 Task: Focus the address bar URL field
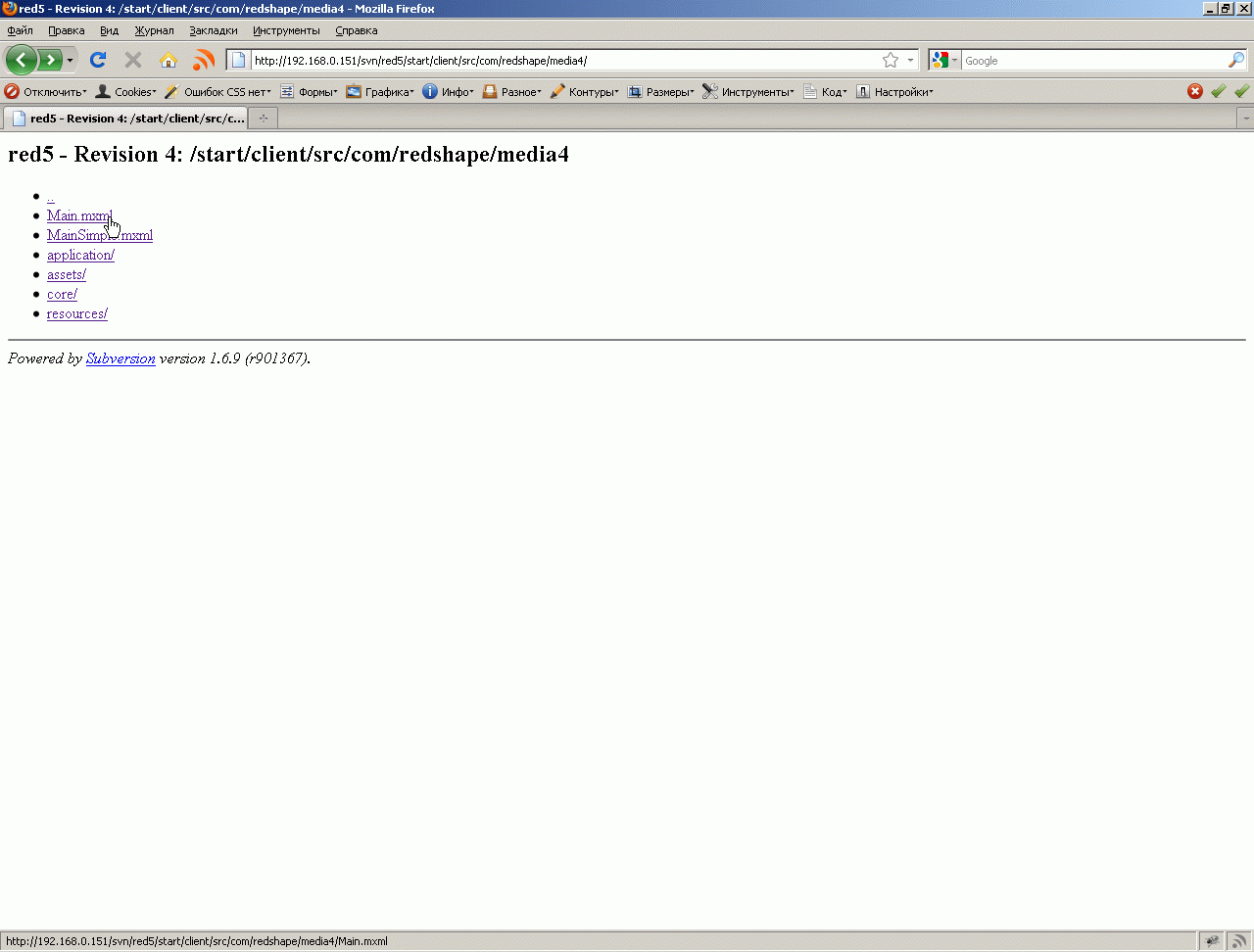(x=564, y=61)
